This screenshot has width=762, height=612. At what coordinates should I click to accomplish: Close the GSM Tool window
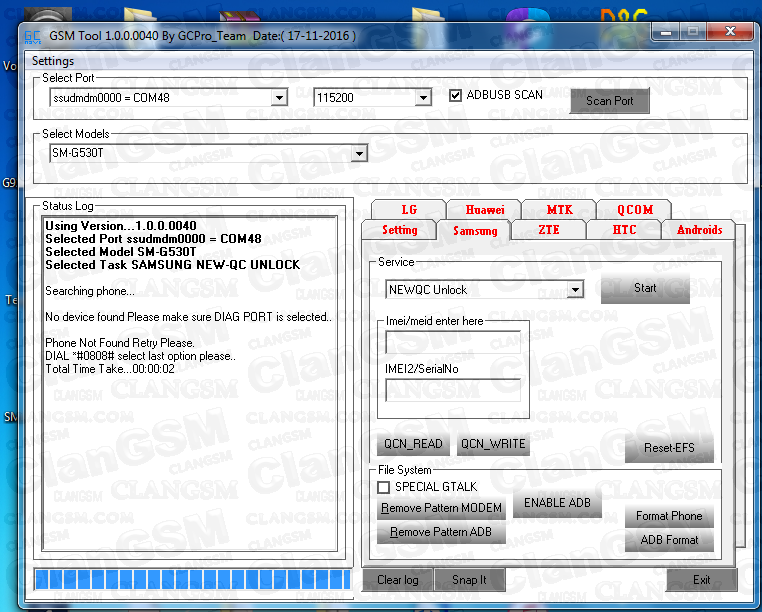pos(730,32)
